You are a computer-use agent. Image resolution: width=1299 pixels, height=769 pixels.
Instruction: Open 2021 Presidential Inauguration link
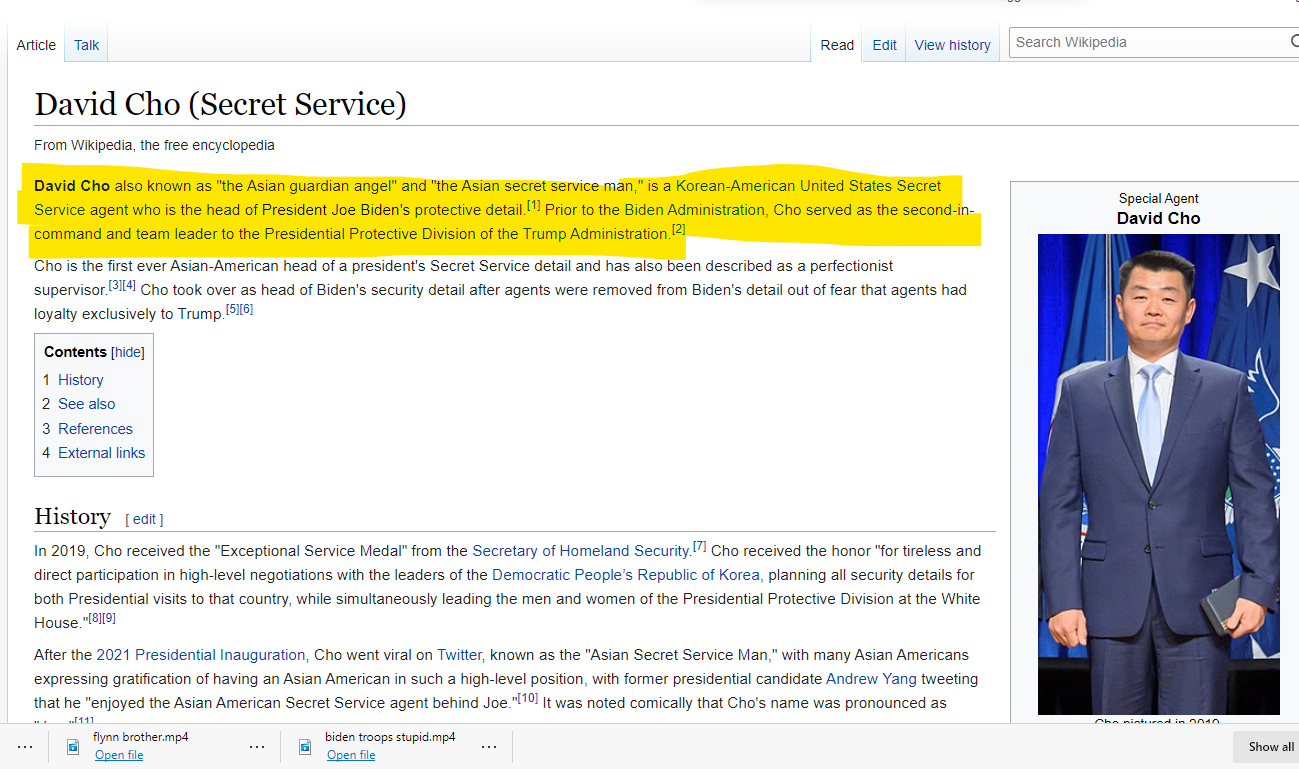[x=200, y=655]
